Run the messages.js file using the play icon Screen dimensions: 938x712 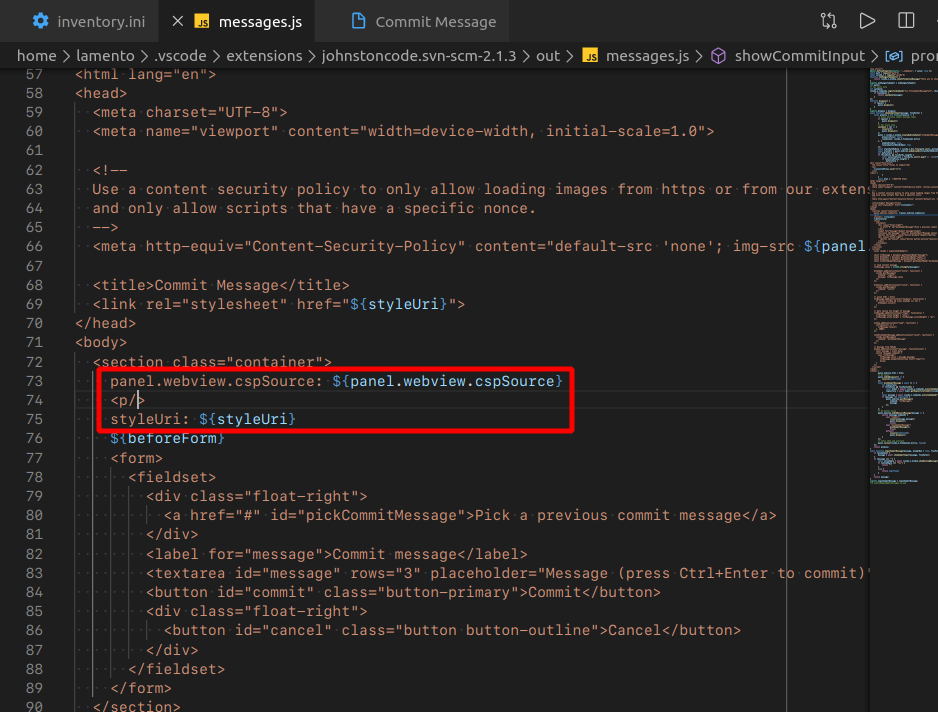coord(866,19)
